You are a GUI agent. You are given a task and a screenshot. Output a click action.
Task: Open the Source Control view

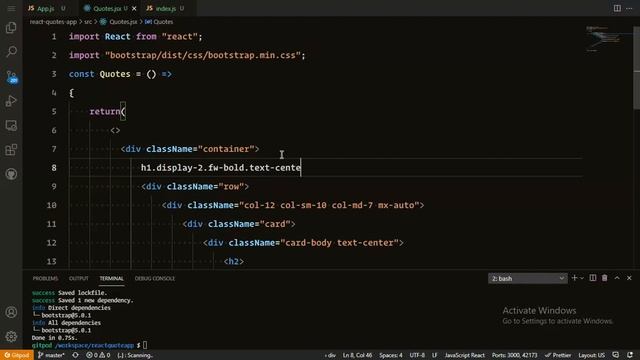(x=11, y=76)
